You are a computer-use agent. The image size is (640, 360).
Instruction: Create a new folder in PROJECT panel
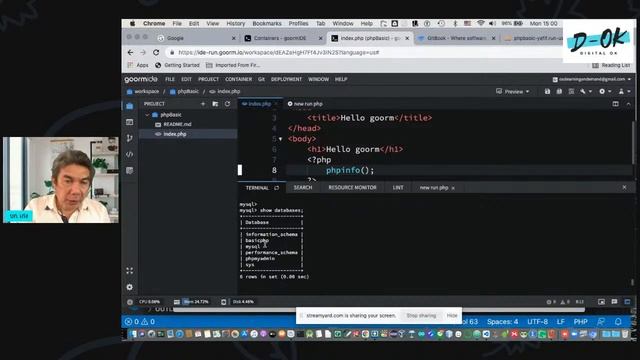pyautogui.click(x=215, y=104)
